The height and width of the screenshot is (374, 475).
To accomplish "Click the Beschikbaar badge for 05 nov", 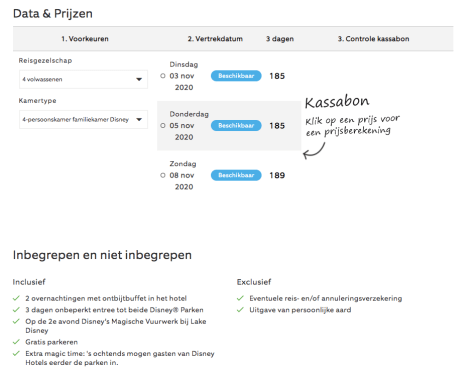I will click(x=236, y=126).
